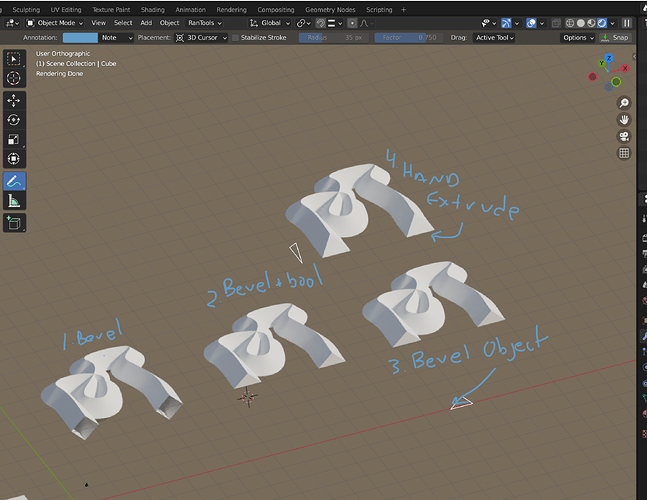Viewport: 647px width, 500px height.
Task: Switch to wireframe shading mode
Action: tap(570, 23)
